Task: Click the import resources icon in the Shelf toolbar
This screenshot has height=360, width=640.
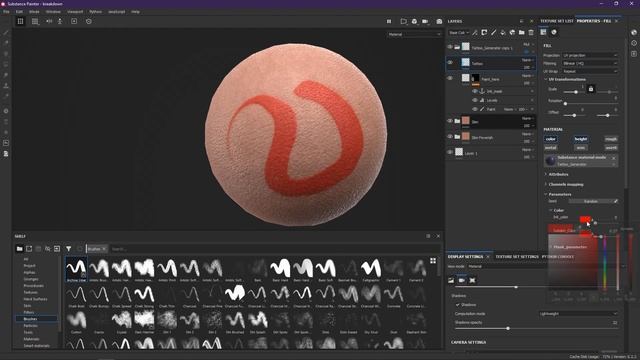Action: coord(57,249)
